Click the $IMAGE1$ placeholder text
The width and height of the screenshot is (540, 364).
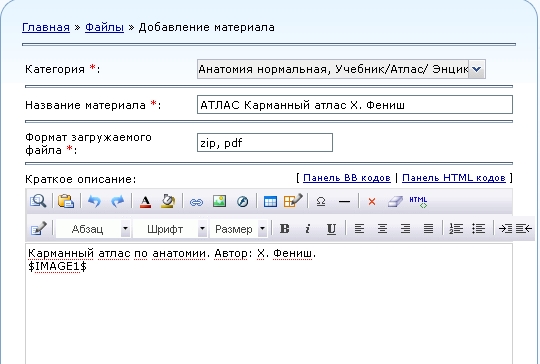pyautogui.click(x=58, y=266)
